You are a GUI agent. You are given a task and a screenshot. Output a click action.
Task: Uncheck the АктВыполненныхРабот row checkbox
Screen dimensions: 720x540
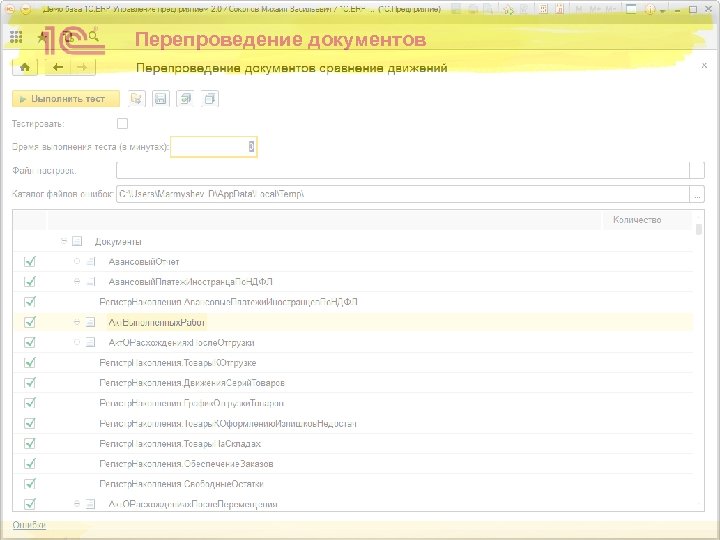pyautogui.click(x=30, y=322)
